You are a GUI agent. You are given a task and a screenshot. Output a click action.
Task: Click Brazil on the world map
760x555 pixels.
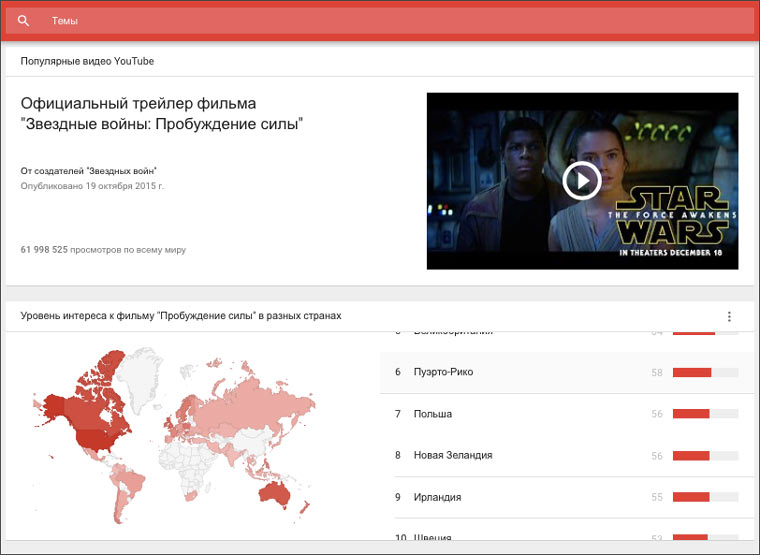click(x=132, y=479)
